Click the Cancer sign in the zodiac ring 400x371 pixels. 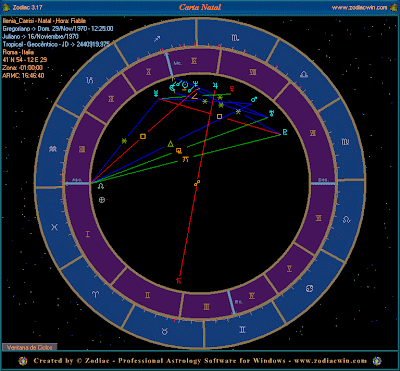pos(309,288)
